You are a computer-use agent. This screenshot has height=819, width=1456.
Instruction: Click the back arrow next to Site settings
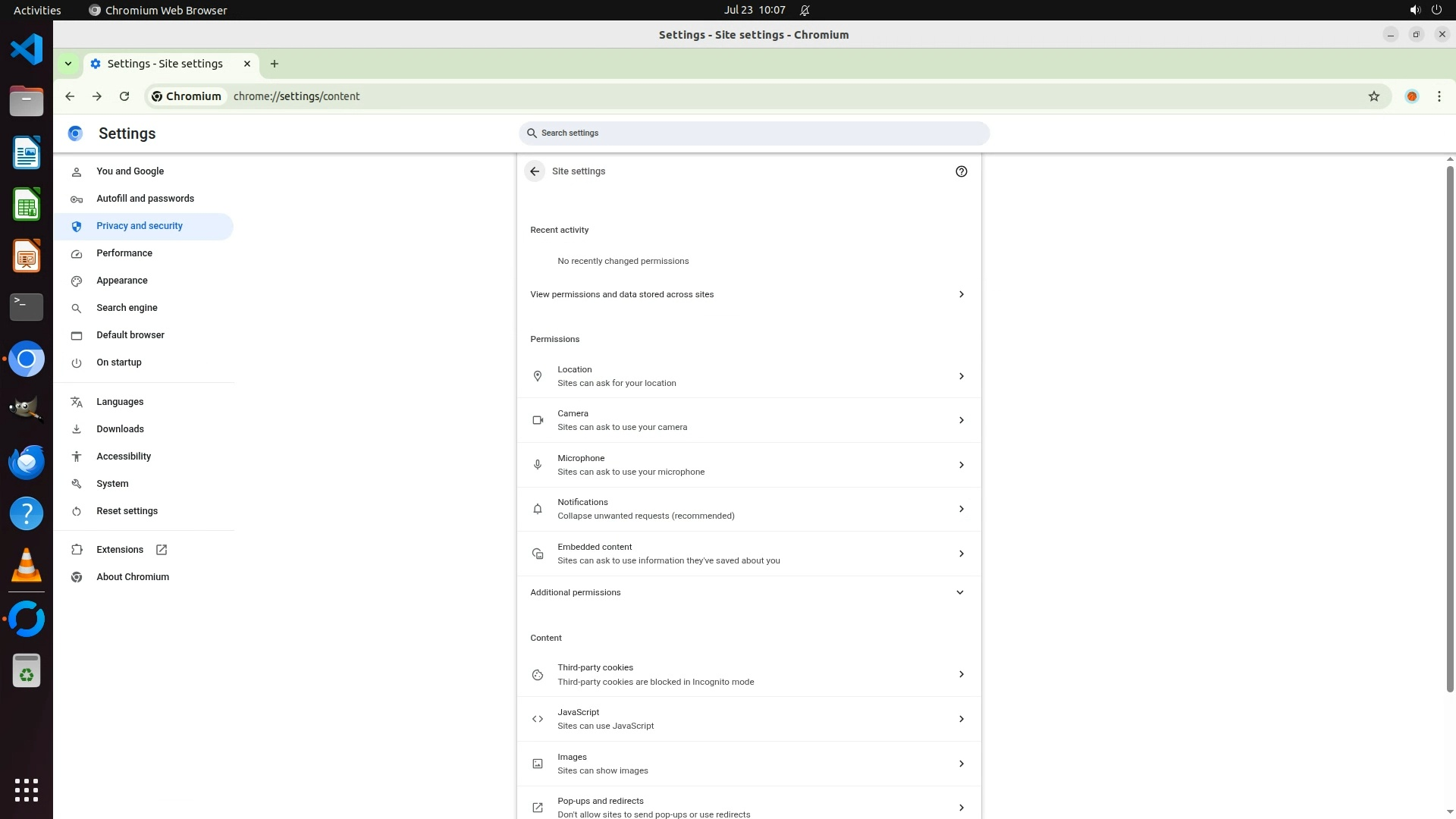pyautogui.click(x=535, y=171)
